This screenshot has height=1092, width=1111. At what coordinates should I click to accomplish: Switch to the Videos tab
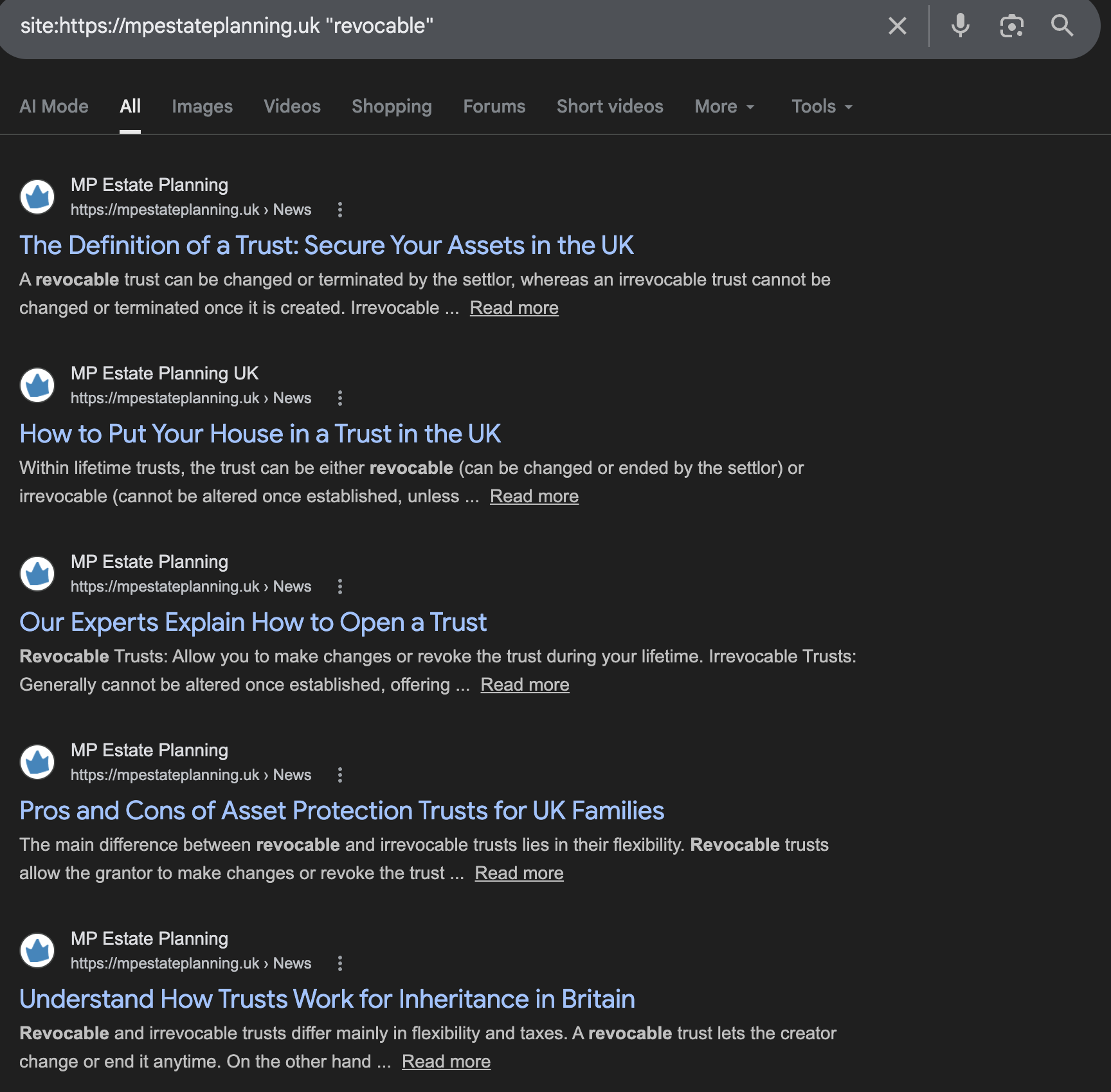tap(292, 107)
